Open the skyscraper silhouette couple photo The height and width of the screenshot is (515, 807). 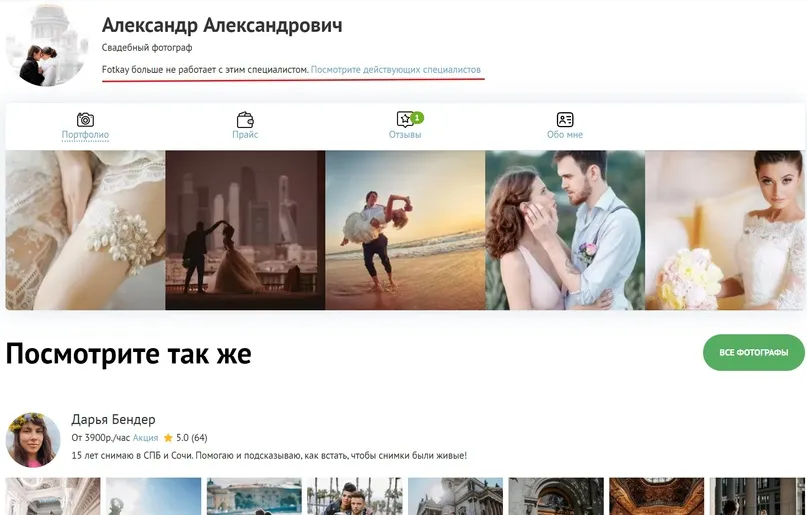(x=245, y=230)
